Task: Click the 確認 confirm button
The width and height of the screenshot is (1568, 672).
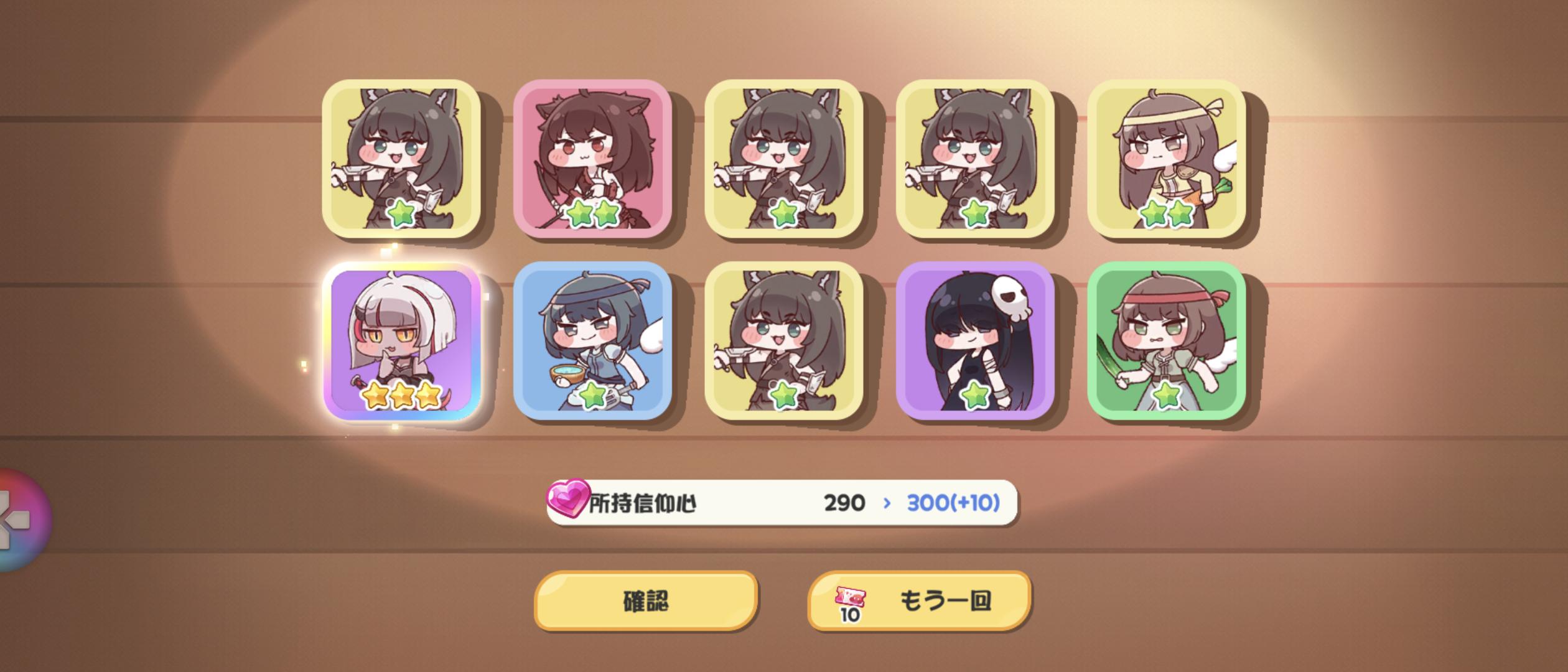Action: pos(646,600)
